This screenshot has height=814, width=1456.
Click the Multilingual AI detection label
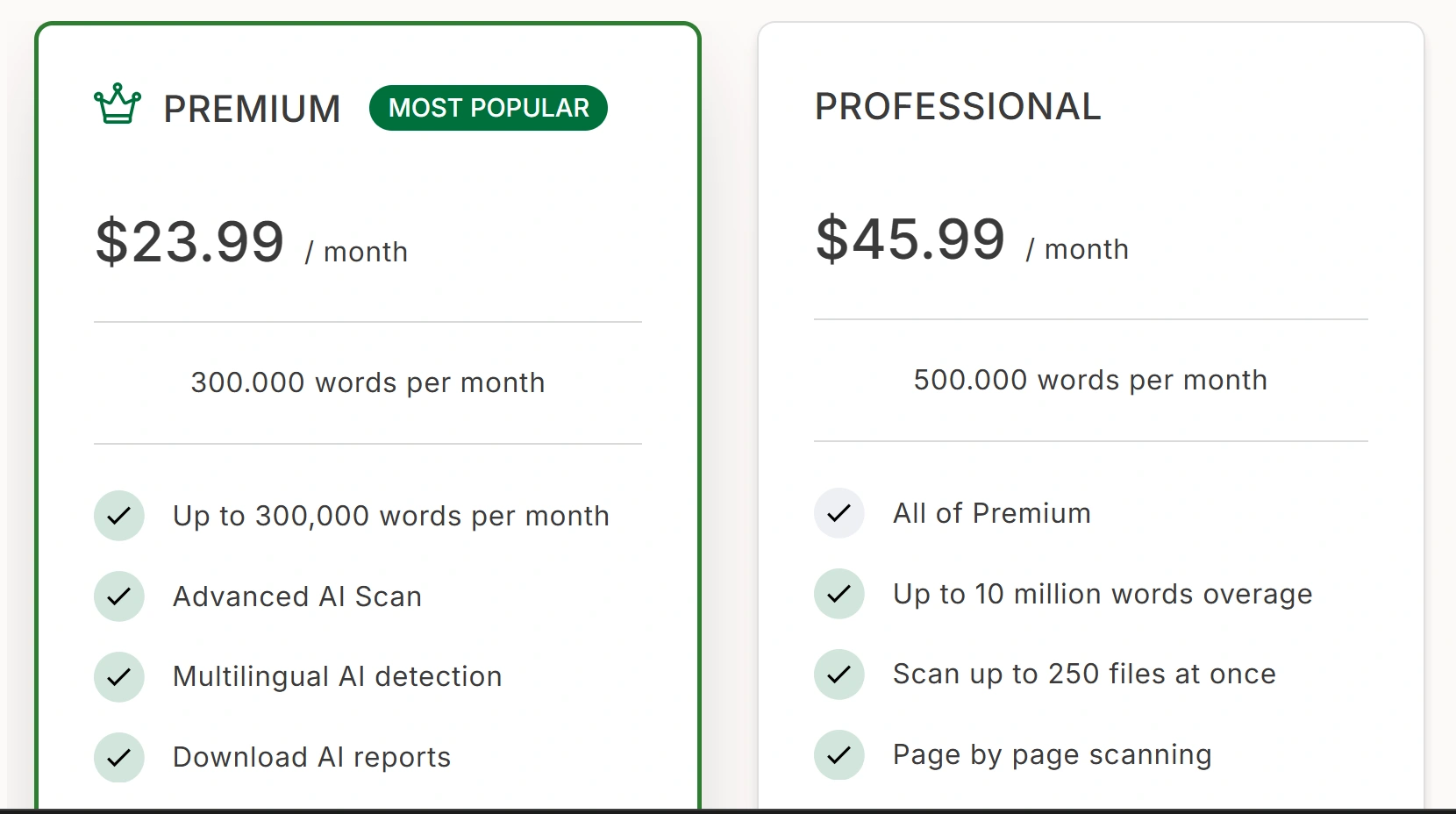coord(337,676)
